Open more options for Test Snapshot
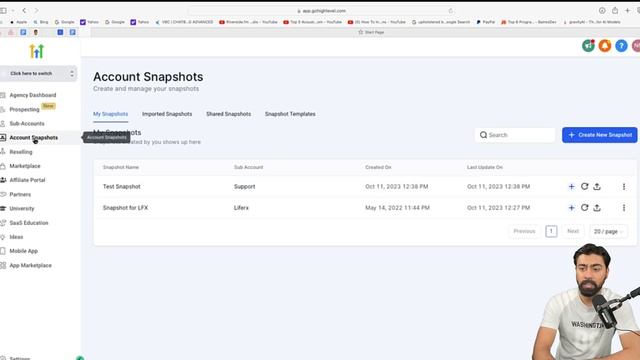640x360 pixels. pos(624,187)
